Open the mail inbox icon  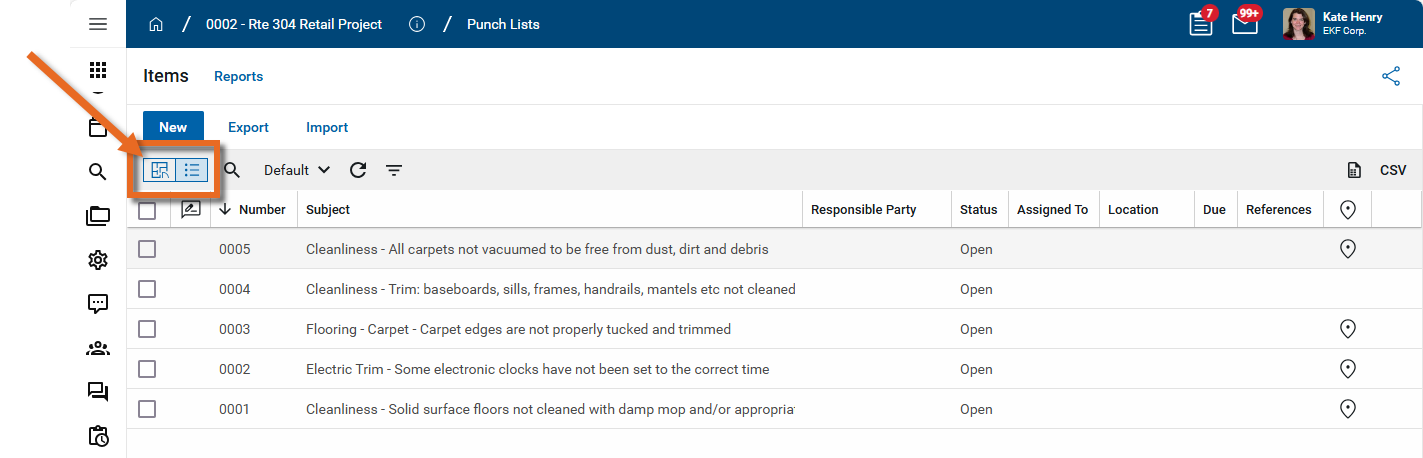click(x=1244, y=24)
